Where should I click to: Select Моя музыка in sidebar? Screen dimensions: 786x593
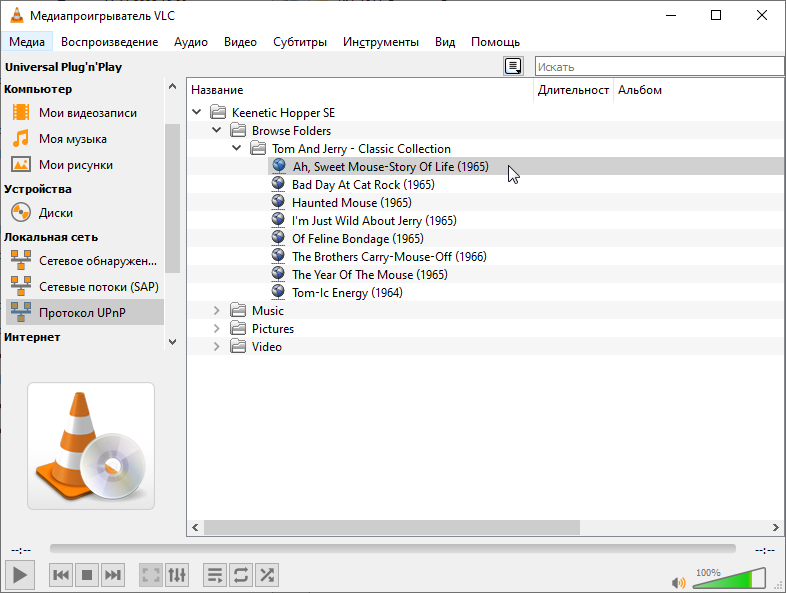(84, 138)
